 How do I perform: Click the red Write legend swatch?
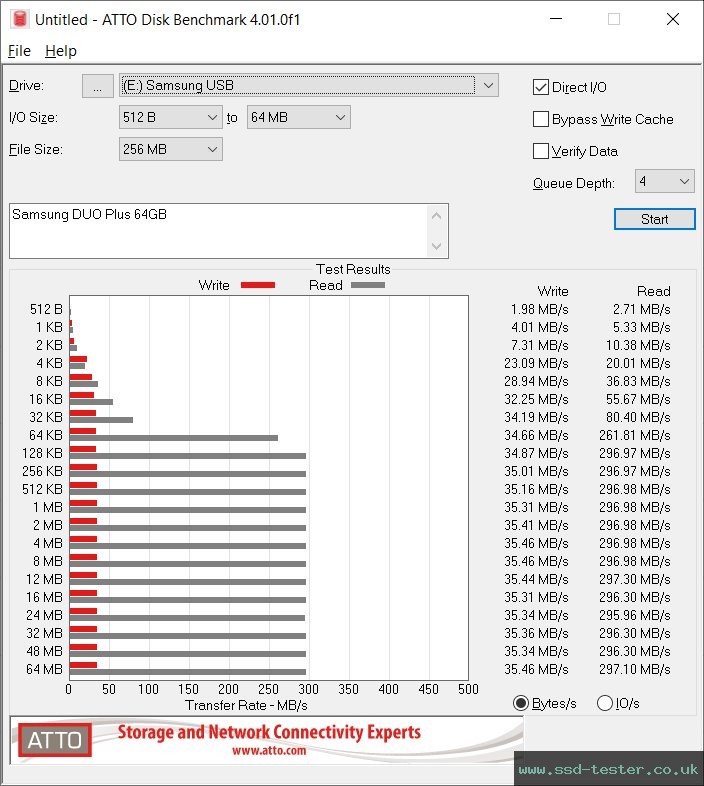point(258,285)
